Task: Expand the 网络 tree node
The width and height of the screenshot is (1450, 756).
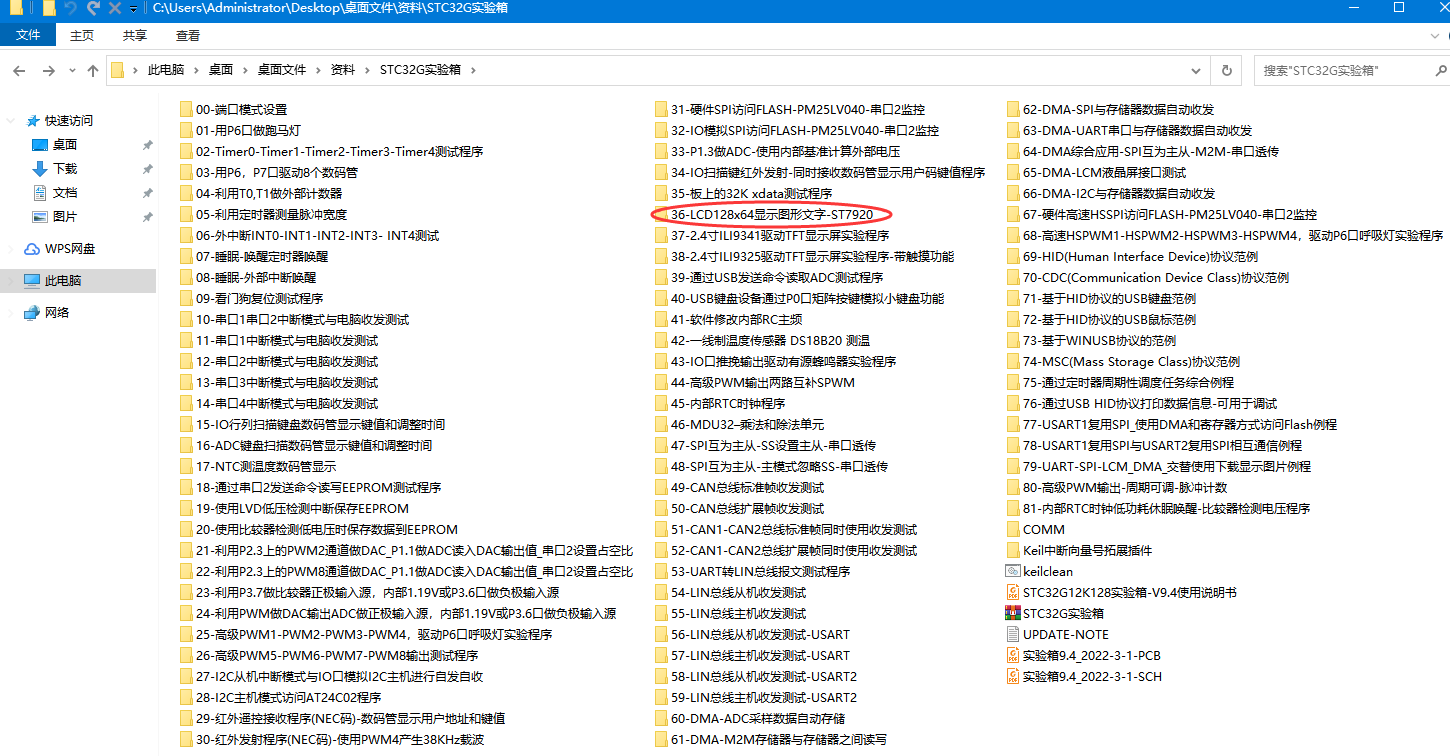Action: 11,313
